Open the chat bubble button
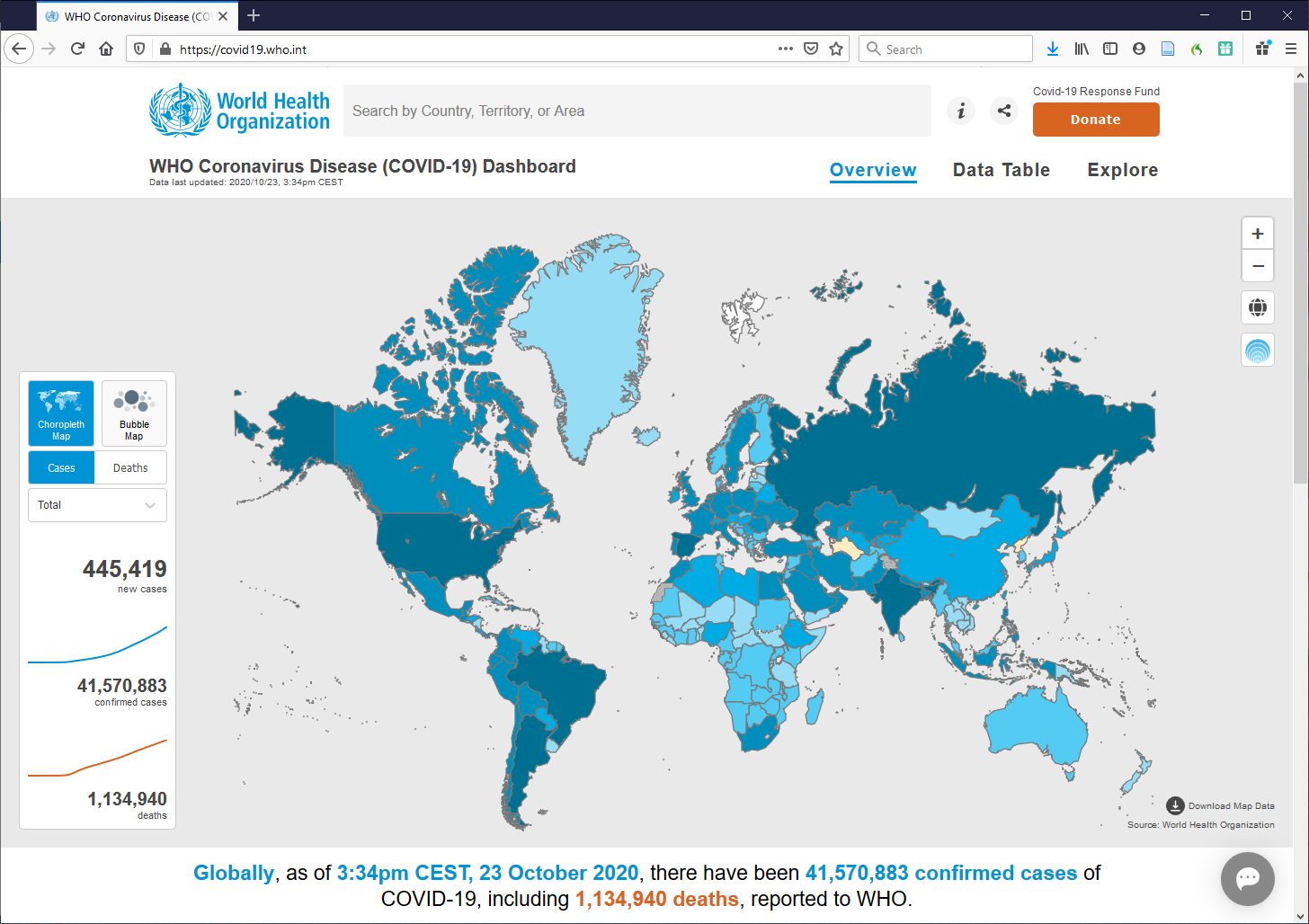 pos(1247,878)
